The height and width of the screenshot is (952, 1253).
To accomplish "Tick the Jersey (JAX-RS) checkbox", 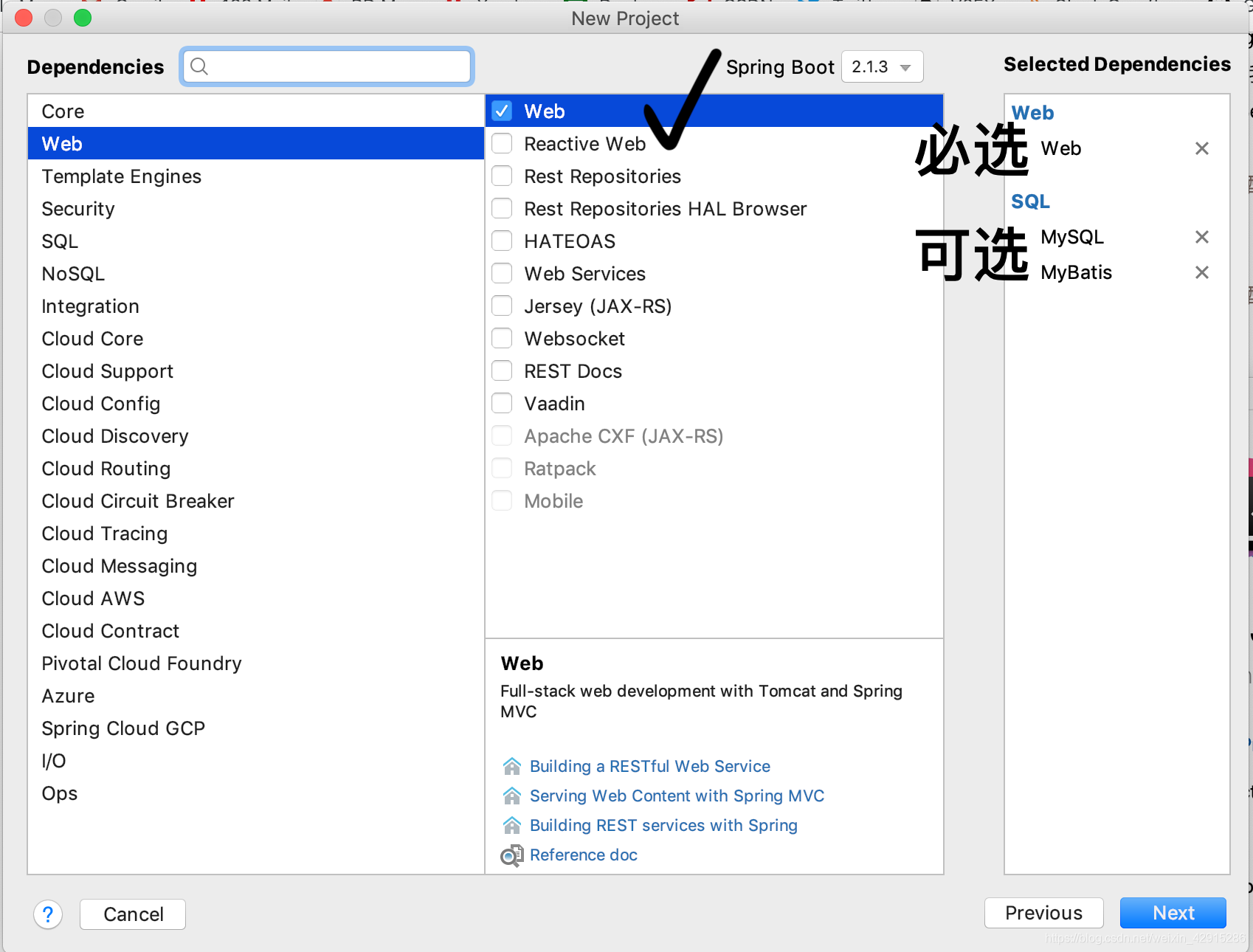I will pos(502,306).
